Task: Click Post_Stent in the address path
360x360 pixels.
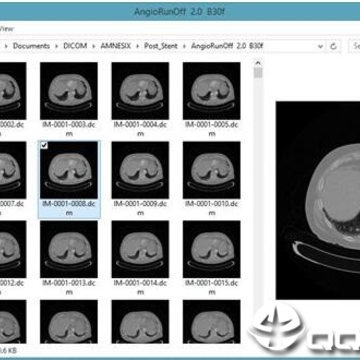Action: tap(161, 46)
